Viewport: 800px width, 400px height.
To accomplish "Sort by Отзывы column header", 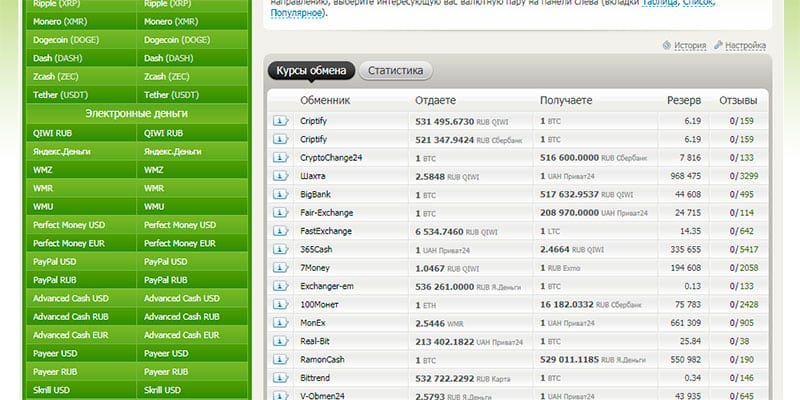I will pyautogui.click(x=738, y=101).
